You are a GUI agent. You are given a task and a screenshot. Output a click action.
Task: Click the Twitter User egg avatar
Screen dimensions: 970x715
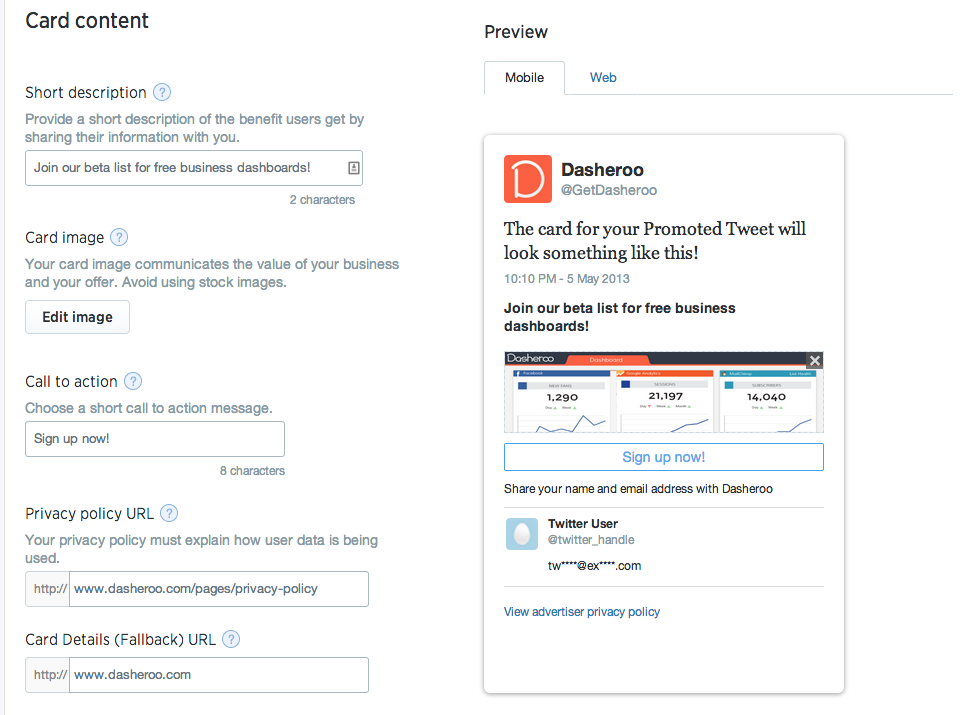click(521, 533)
